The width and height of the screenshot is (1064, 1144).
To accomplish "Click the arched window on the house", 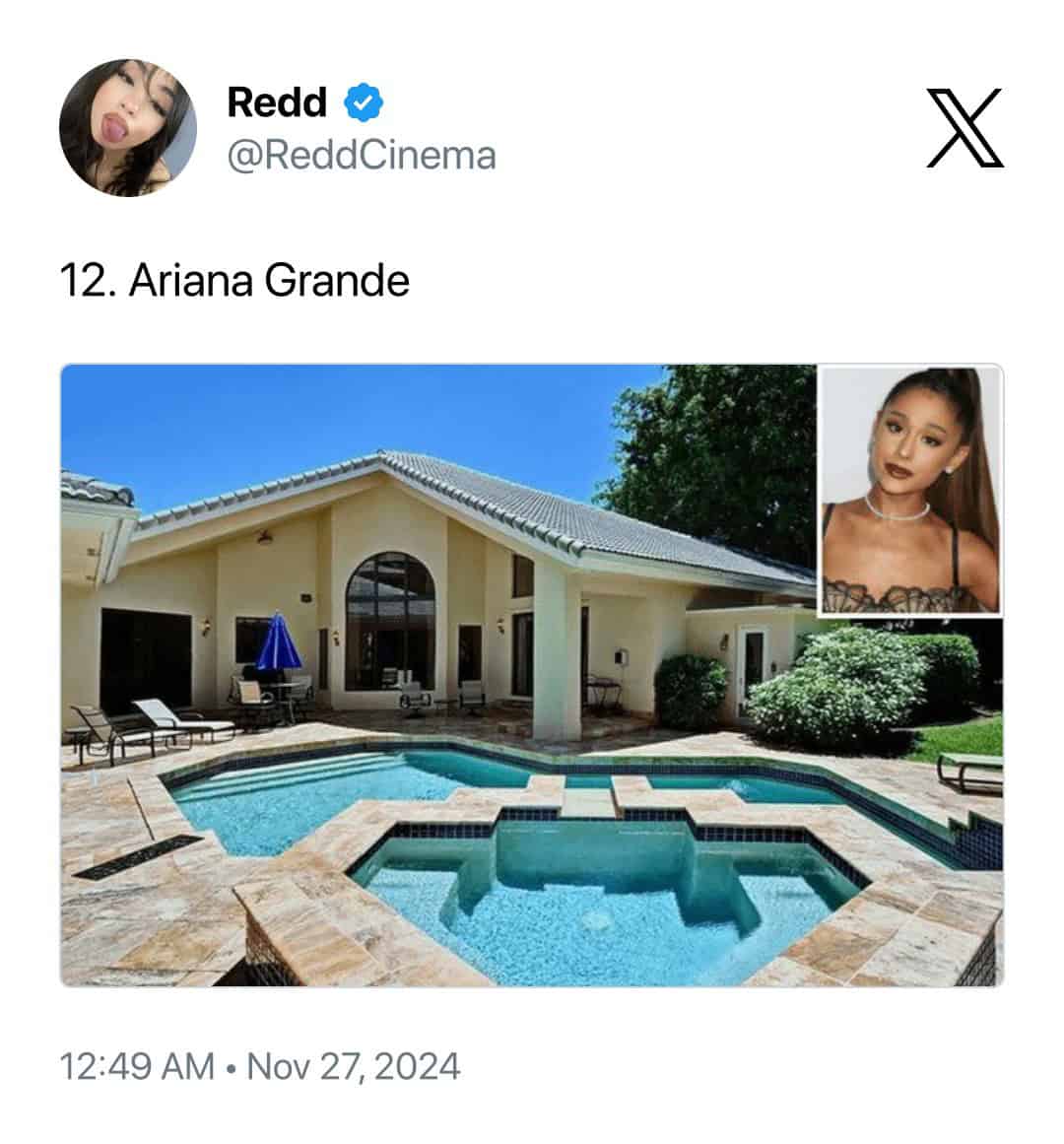I will coord(390,622).
